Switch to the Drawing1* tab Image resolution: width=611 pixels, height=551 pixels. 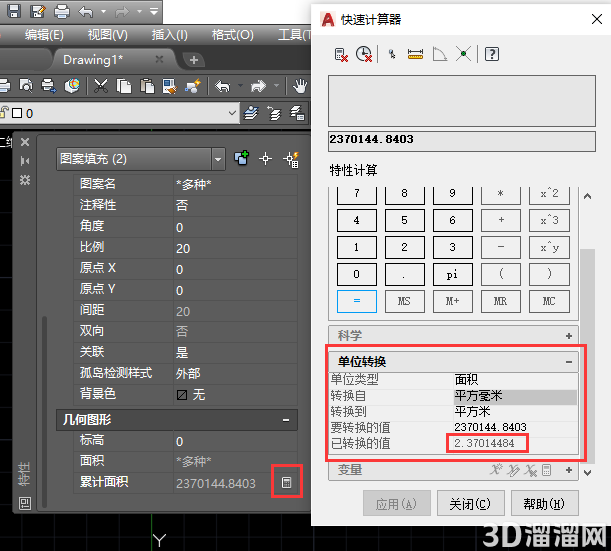coord(94,60)
